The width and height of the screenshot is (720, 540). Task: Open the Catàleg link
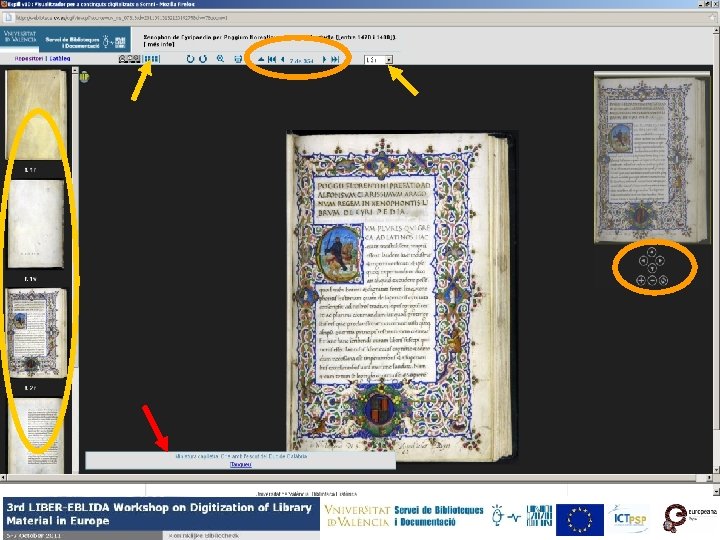pyautogui.click(x=60, y=59)
